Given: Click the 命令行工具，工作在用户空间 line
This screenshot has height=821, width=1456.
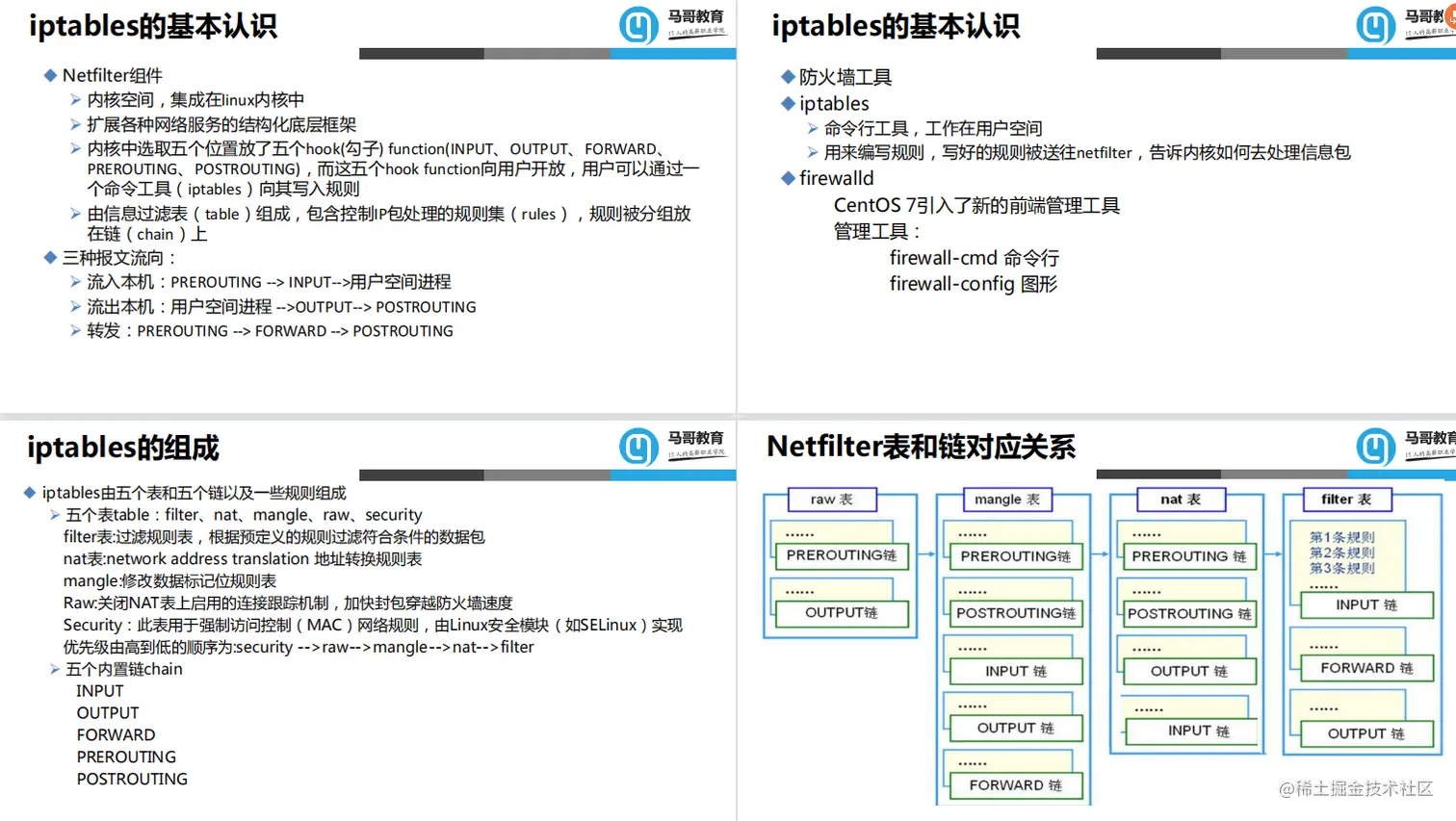Looking at the screenshot, I should 933,128.
